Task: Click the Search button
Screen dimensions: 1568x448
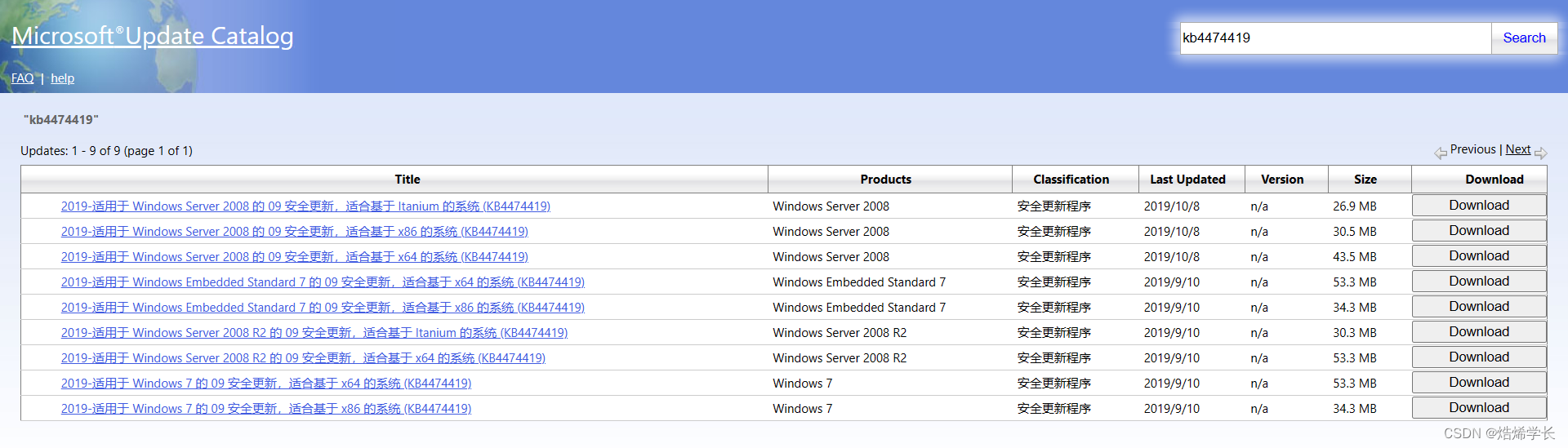Action: [1524, 38]
